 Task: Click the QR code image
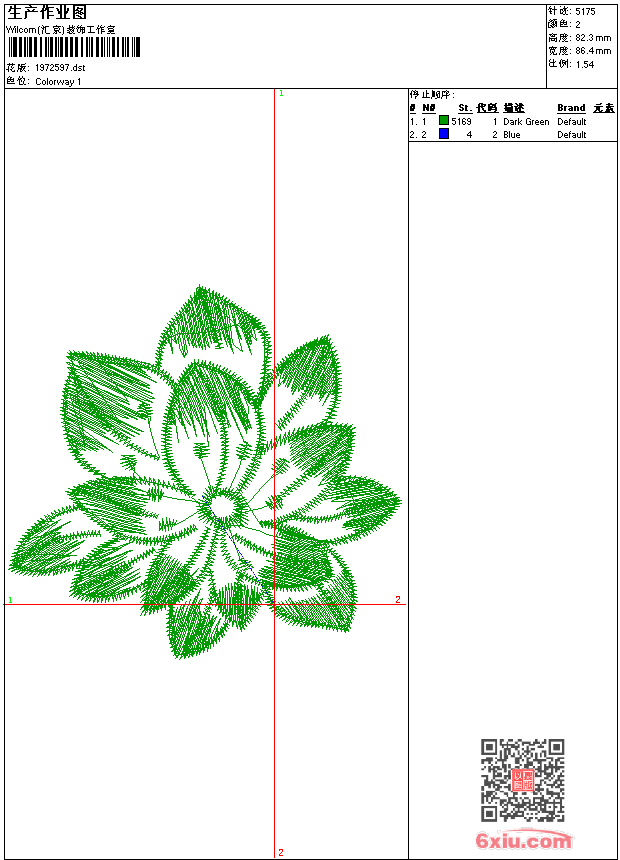[522, 780]
